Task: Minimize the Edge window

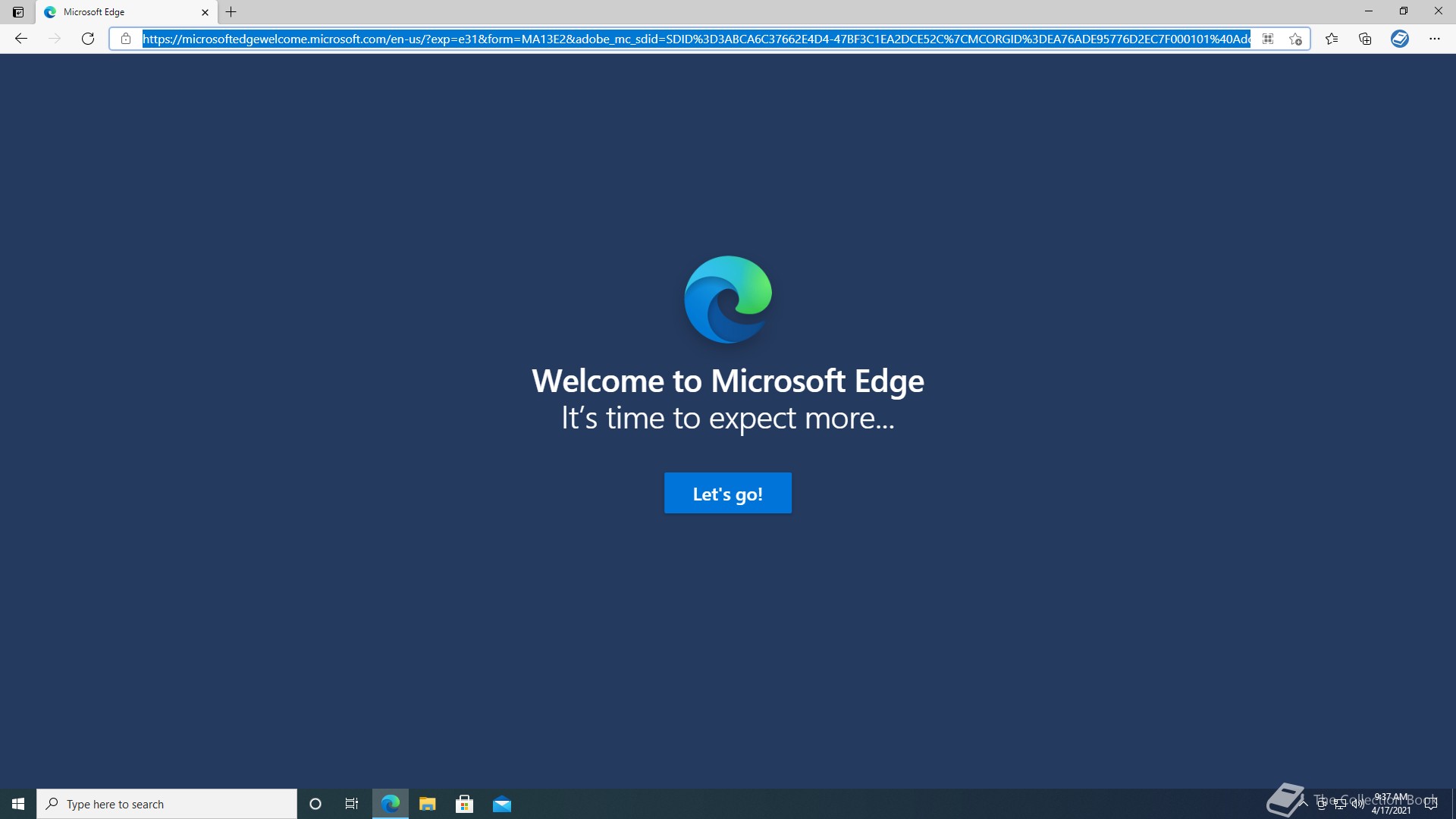Action: [1369, 11]
